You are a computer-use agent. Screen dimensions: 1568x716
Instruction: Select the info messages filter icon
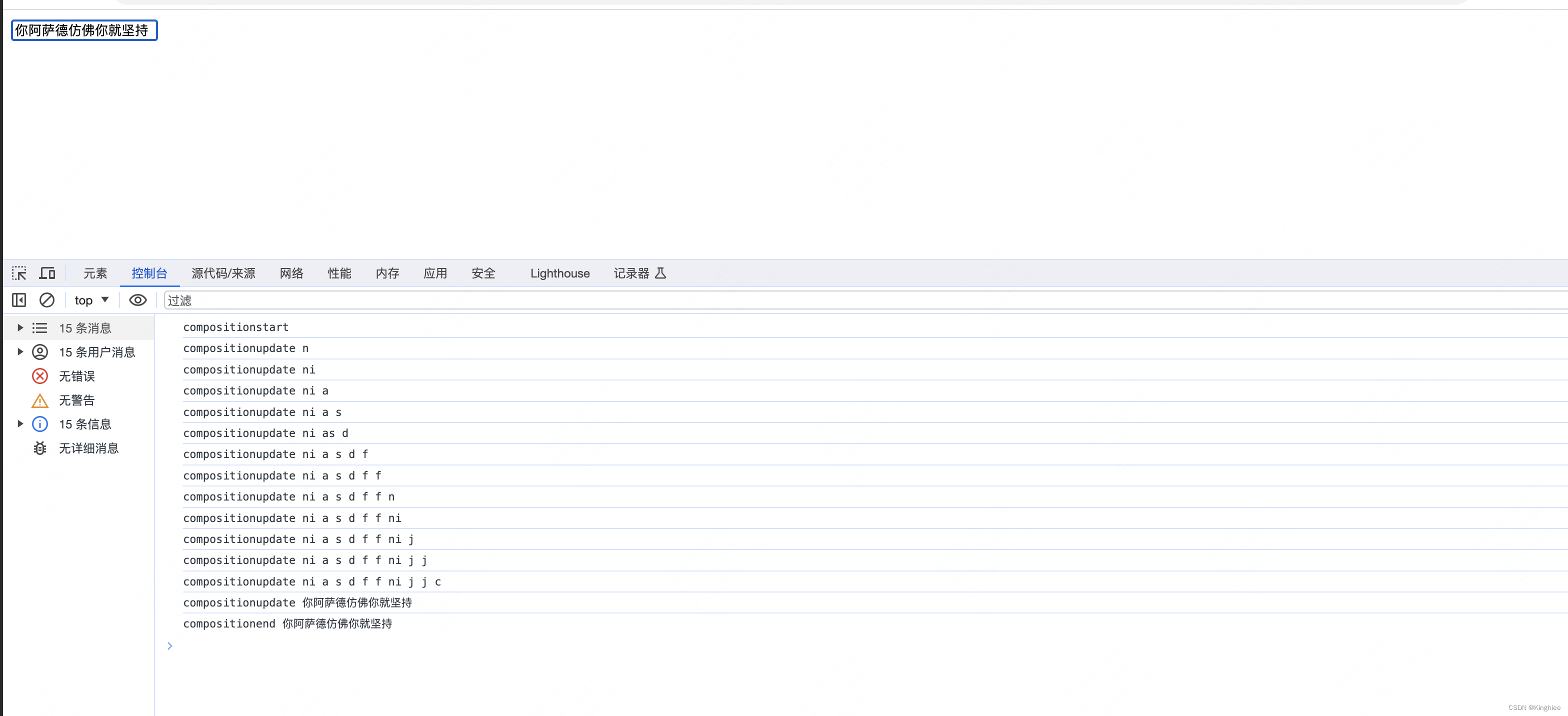pos(40,424)
